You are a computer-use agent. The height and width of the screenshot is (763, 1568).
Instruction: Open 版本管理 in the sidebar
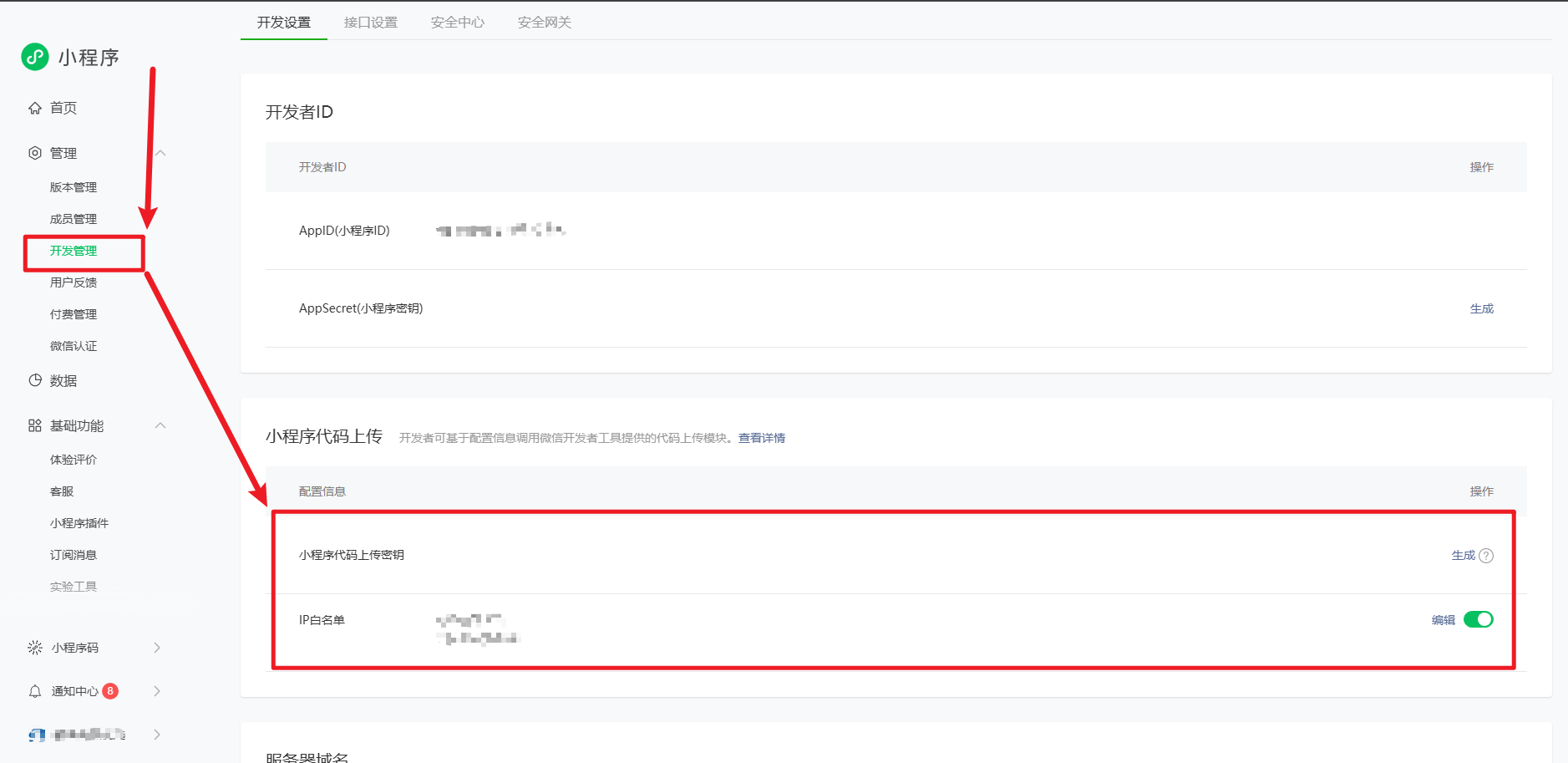(x=74, y=187)
